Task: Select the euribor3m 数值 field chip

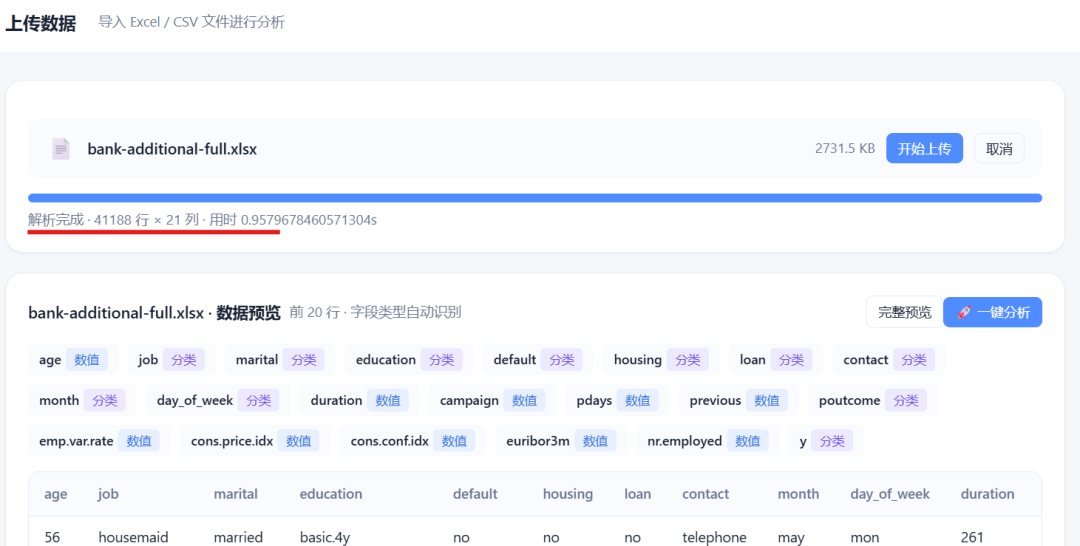Action: (x=561, y=441)
